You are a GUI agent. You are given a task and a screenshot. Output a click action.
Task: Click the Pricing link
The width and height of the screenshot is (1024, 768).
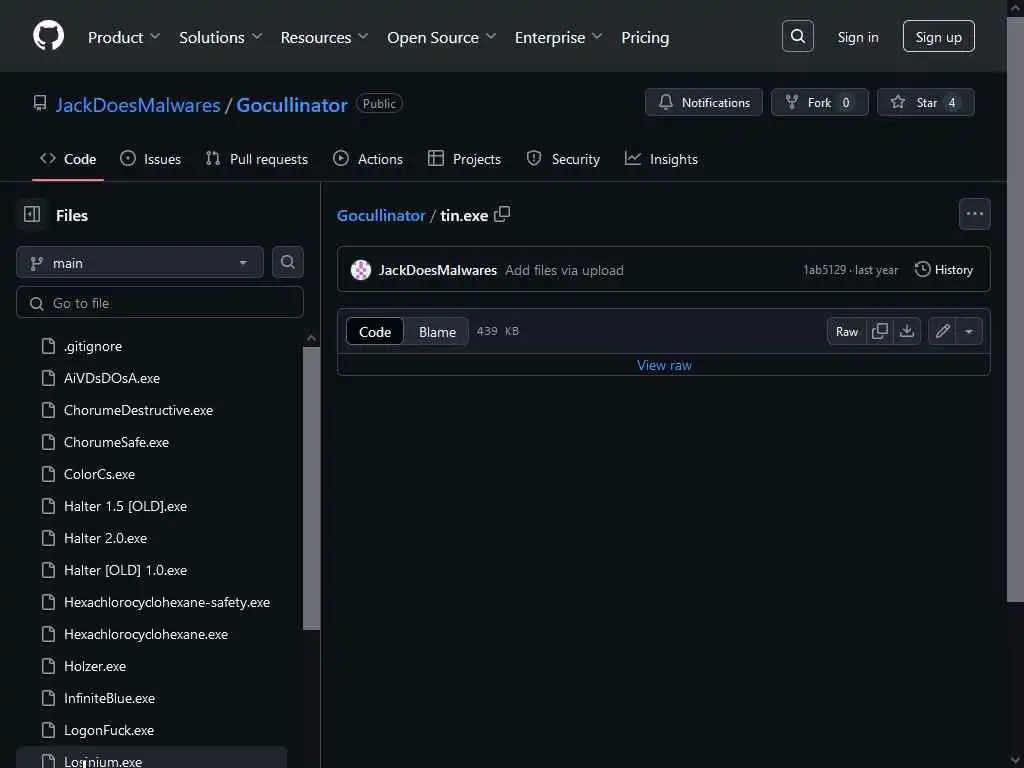point(645,37)
